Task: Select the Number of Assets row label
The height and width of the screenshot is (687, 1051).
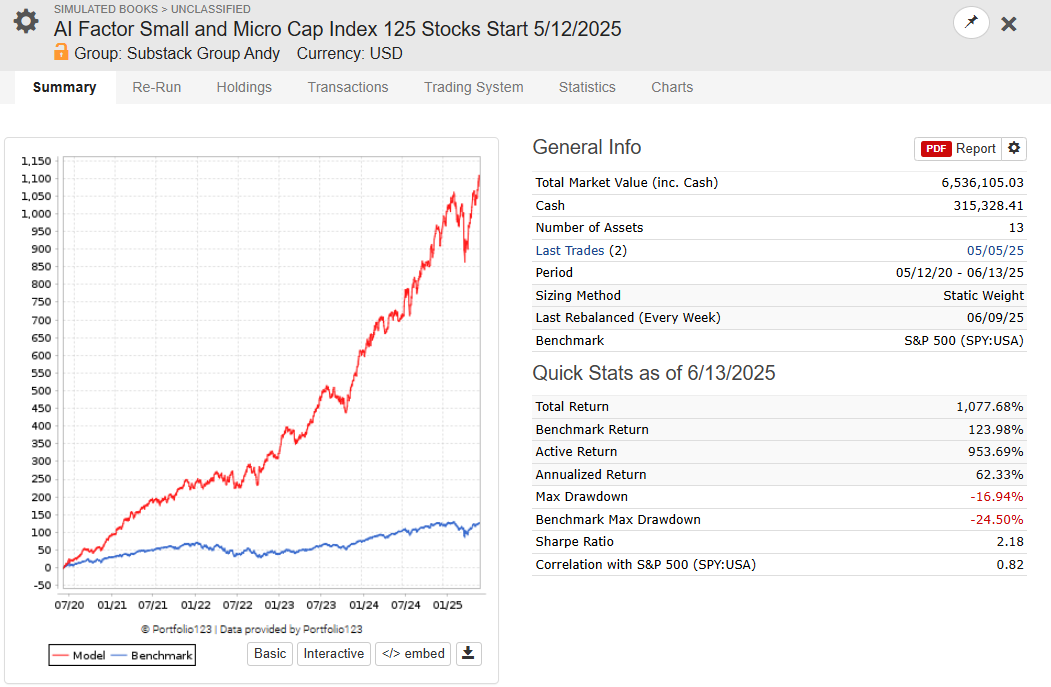Action: (x=589, y=227)
